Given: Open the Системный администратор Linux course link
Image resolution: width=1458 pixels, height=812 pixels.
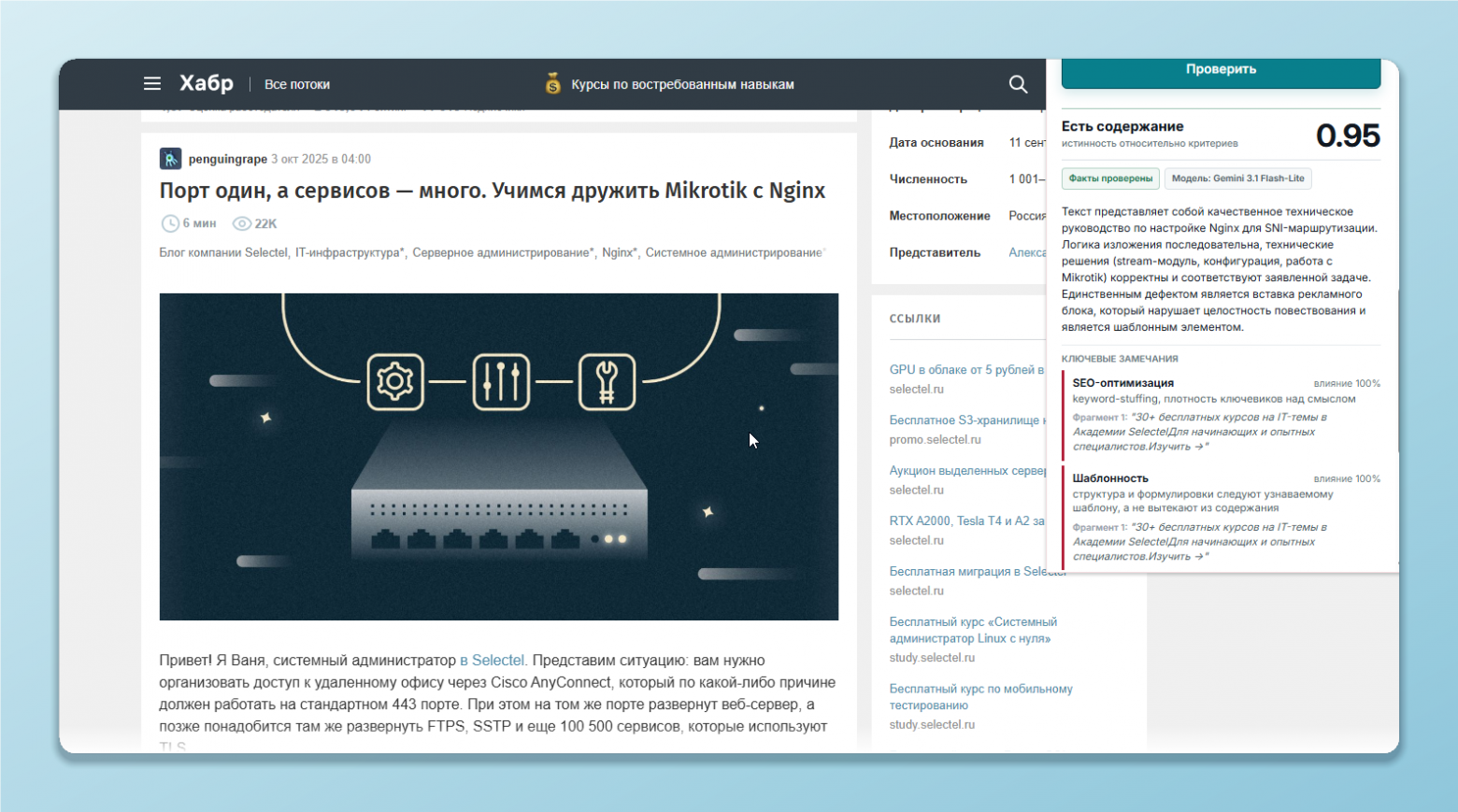Looking at the screenshot, I should pyautogui.click(x=973, y=631).
